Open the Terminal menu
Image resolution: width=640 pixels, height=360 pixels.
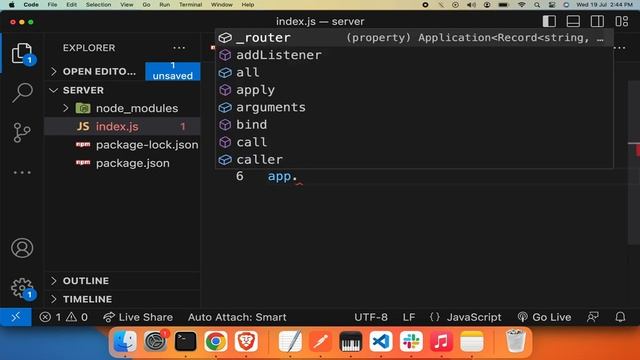(x=191, y=4)
